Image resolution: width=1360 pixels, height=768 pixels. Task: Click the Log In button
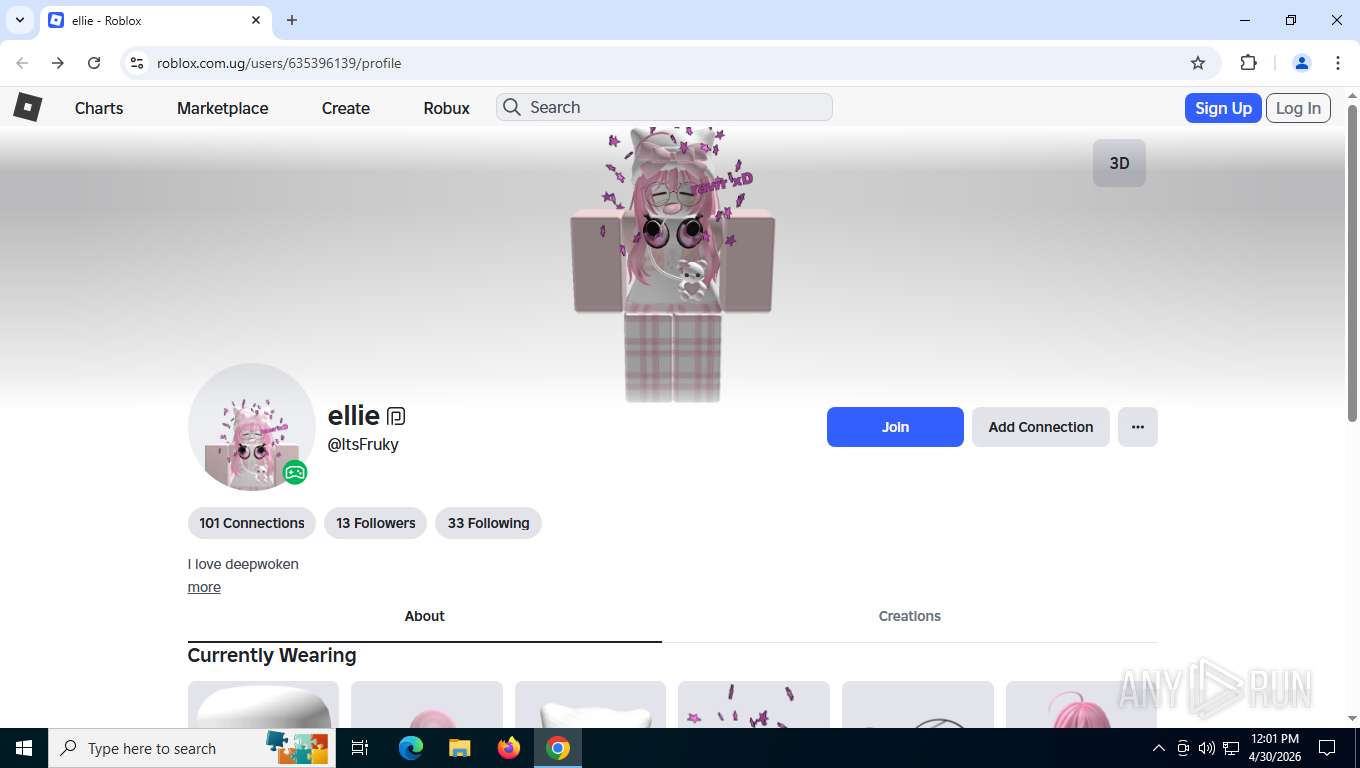[x=1298, y=108]
